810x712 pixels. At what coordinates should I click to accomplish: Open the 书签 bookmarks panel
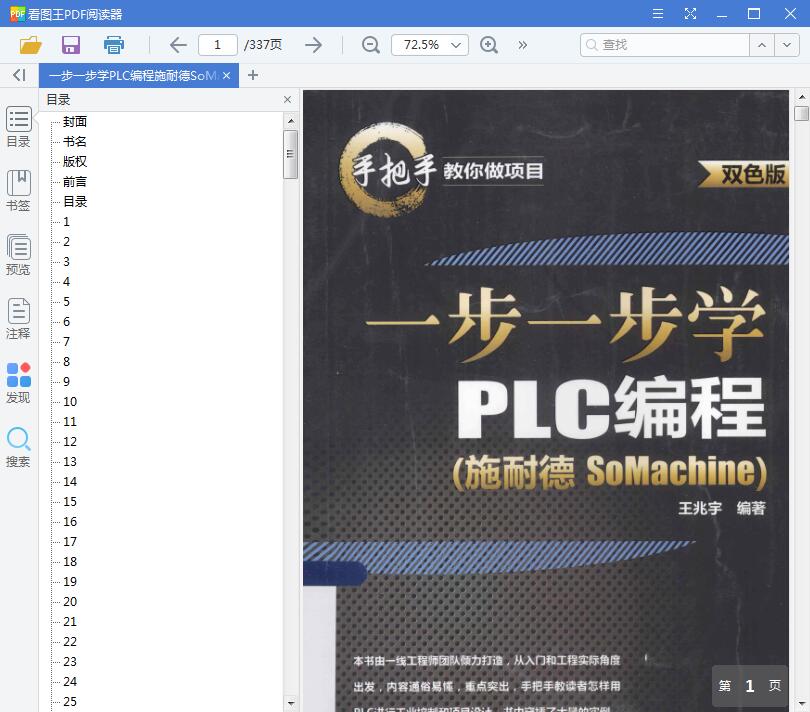click(18, 191)
